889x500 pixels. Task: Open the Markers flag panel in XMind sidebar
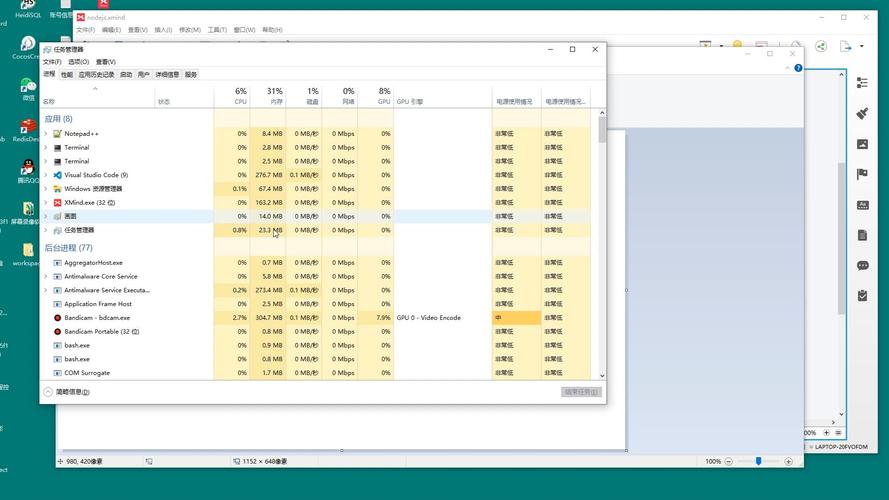(862, 174)
